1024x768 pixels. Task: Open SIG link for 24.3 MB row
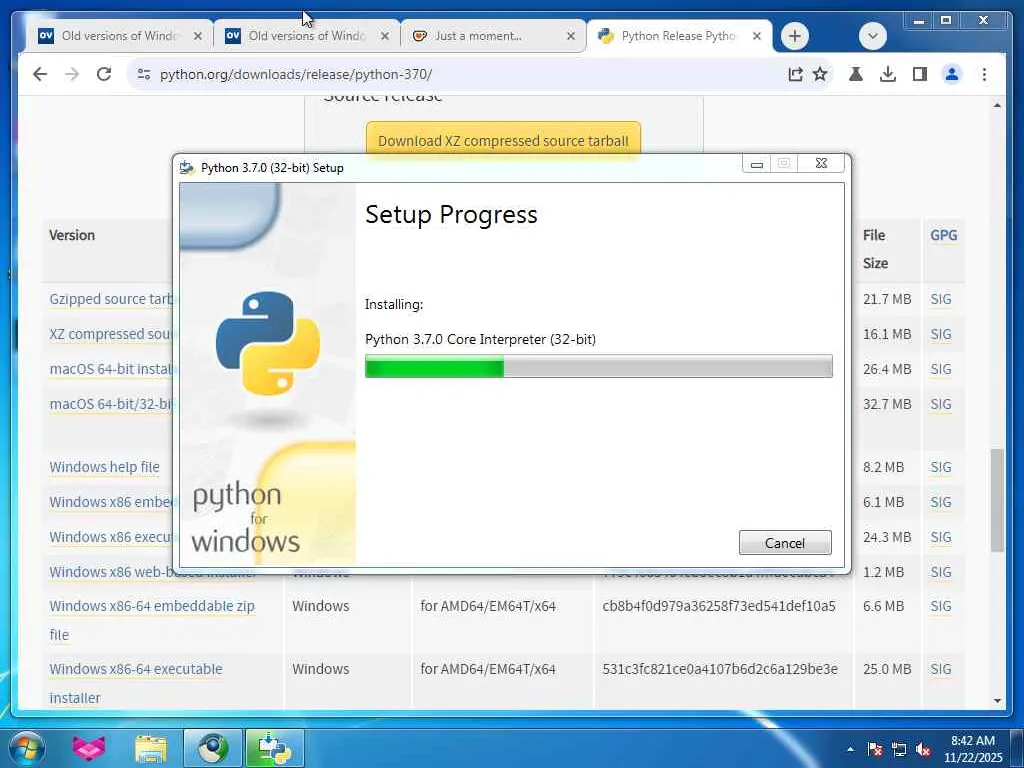[940, 537]
